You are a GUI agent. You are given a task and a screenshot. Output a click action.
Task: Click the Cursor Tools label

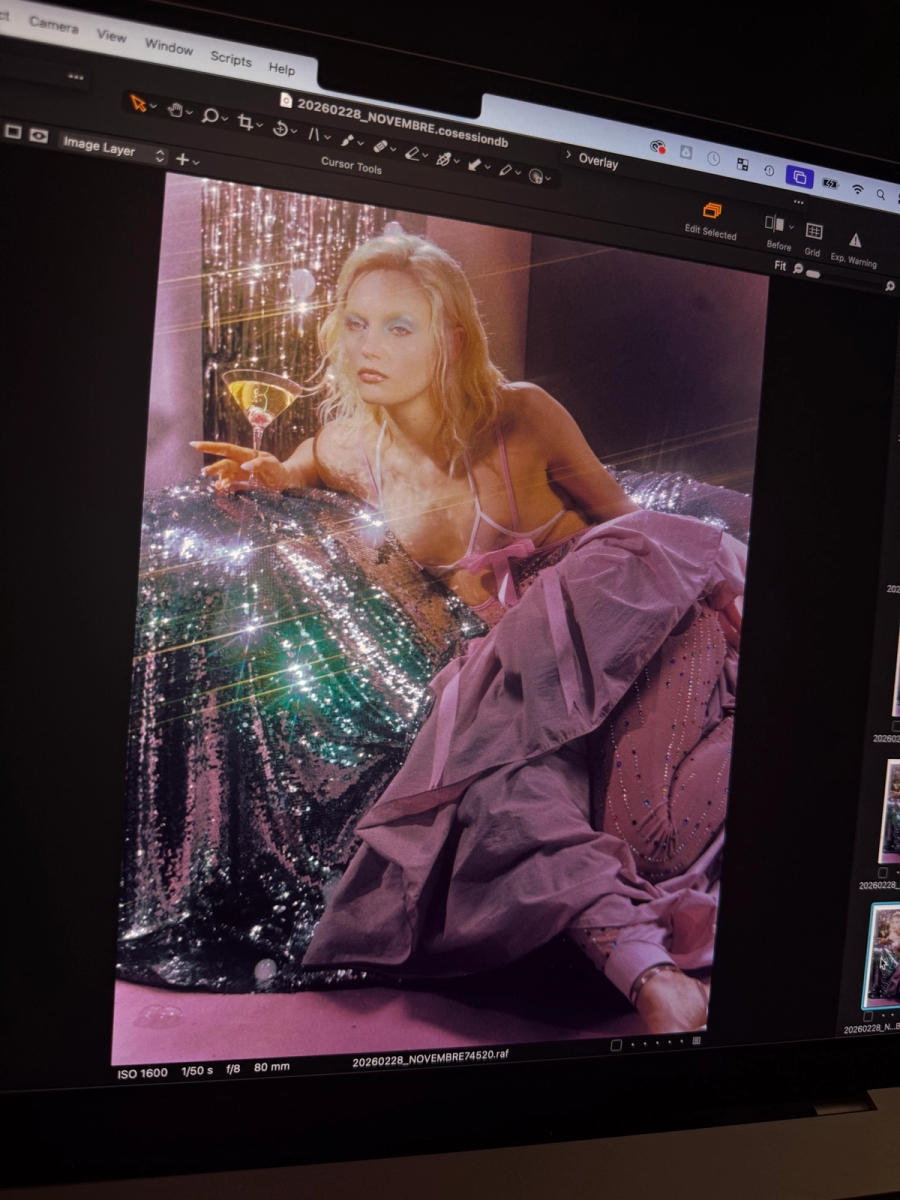(x=351, y=168)
